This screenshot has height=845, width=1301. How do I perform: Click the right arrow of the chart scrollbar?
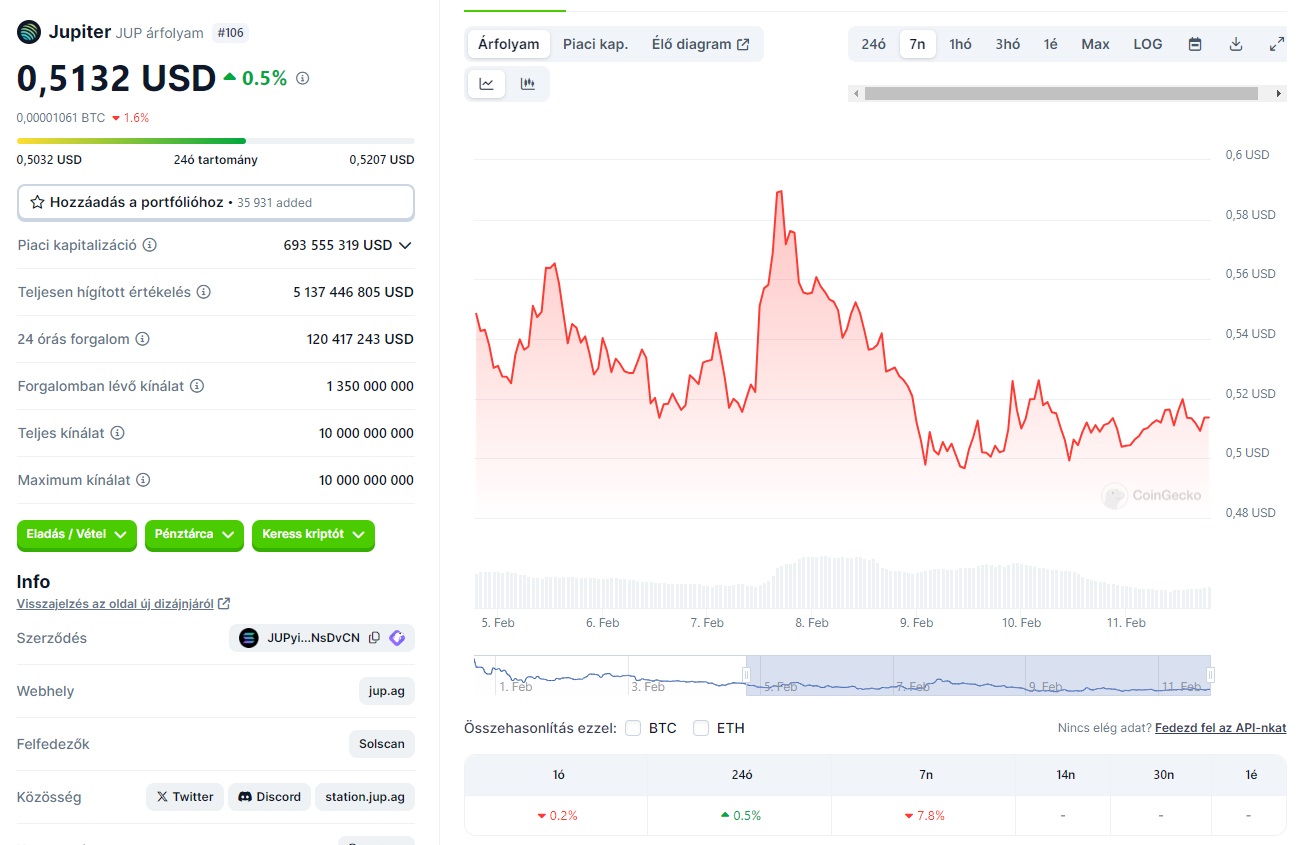pos(1279,94)
